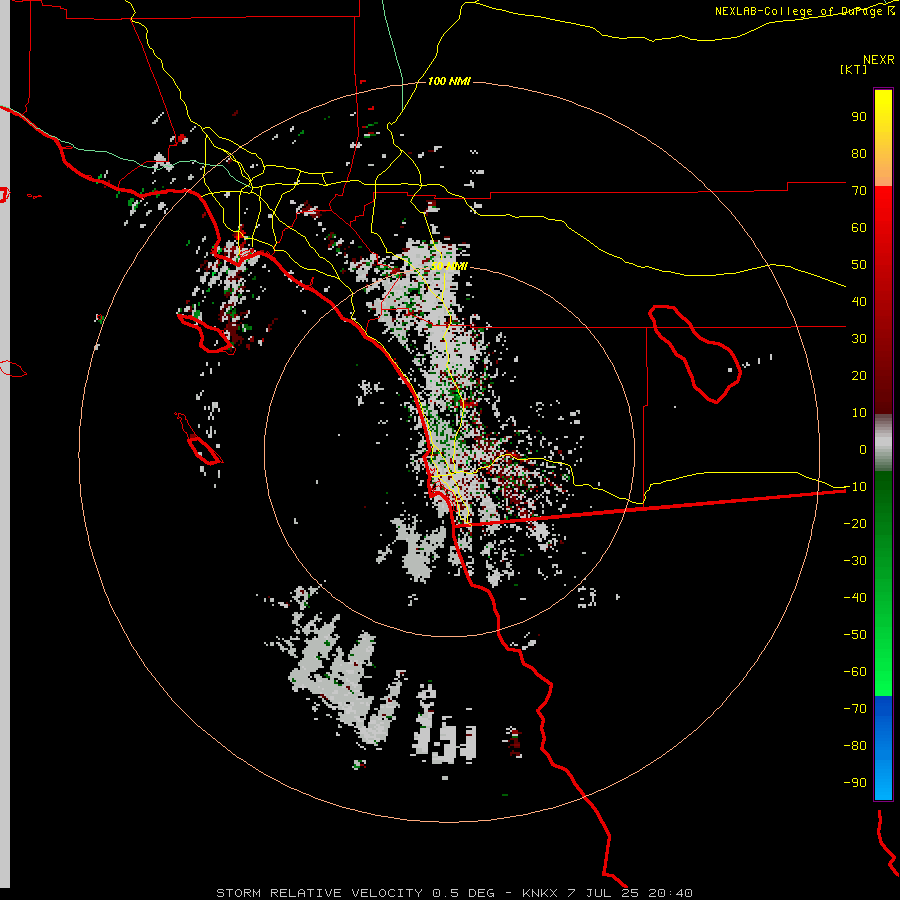The width and height of the screenshot is (900, 900).
Task: Click the -10 value on the velocity scale
Action: click(x=855, y=487)
